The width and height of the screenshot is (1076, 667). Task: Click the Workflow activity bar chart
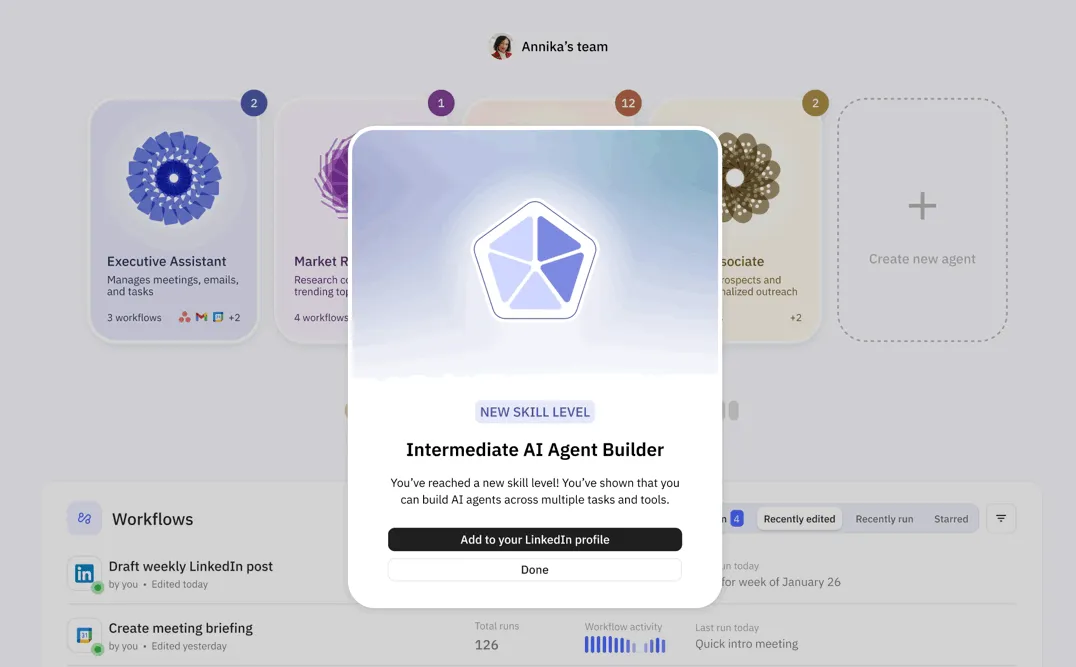click(x=625, y=644)
